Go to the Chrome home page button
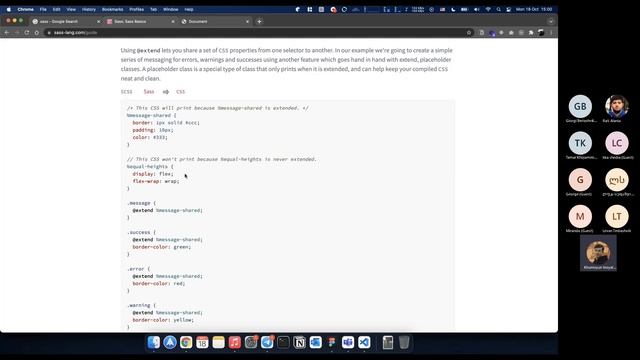The image size is (640, 360). 37,33
